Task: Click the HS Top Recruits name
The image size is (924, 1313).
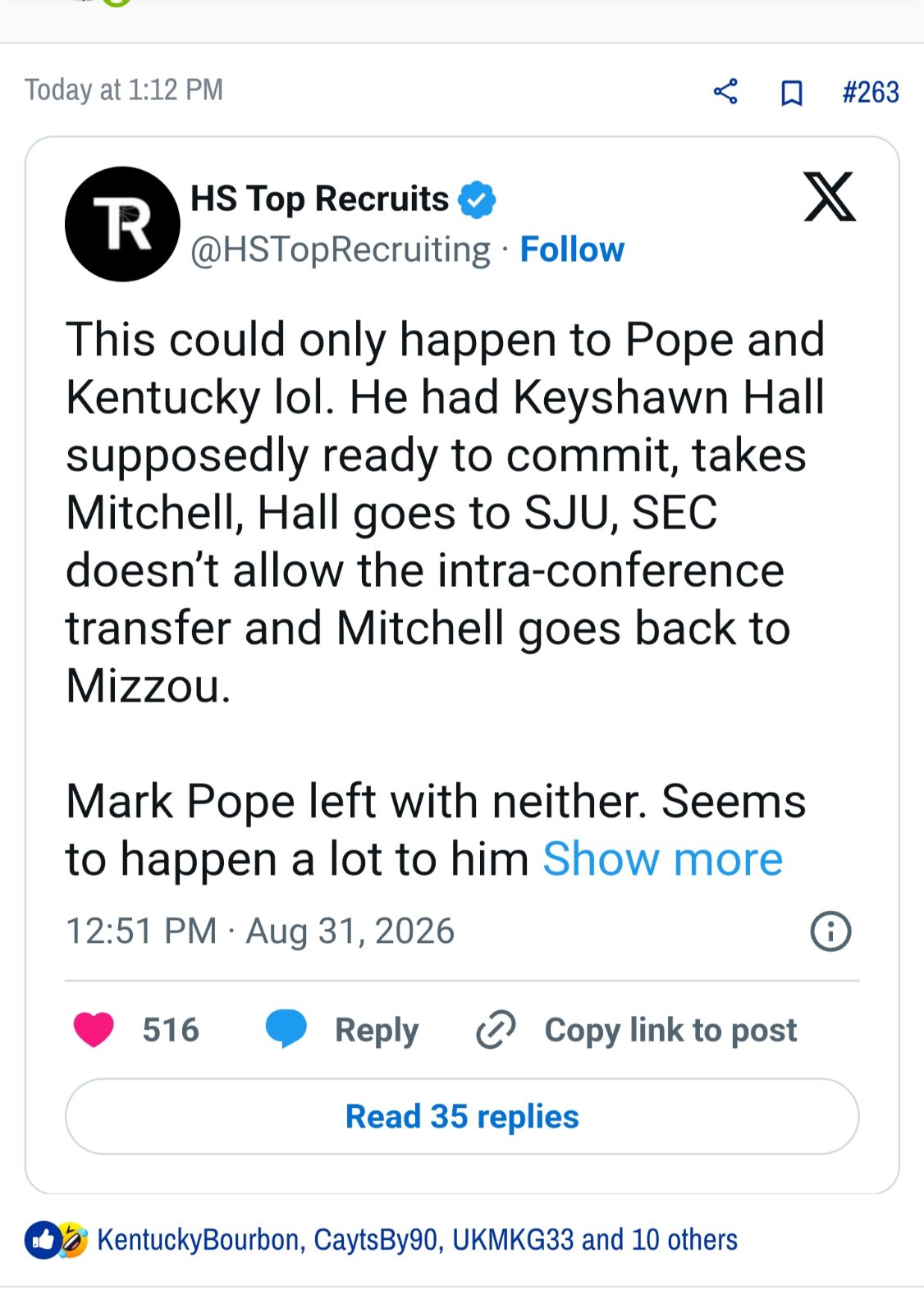Action: pos(320,199)
